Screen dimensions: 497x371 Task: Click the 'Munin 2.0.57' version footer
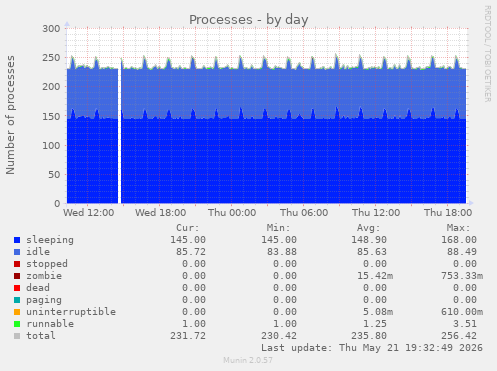pos(248,360)
